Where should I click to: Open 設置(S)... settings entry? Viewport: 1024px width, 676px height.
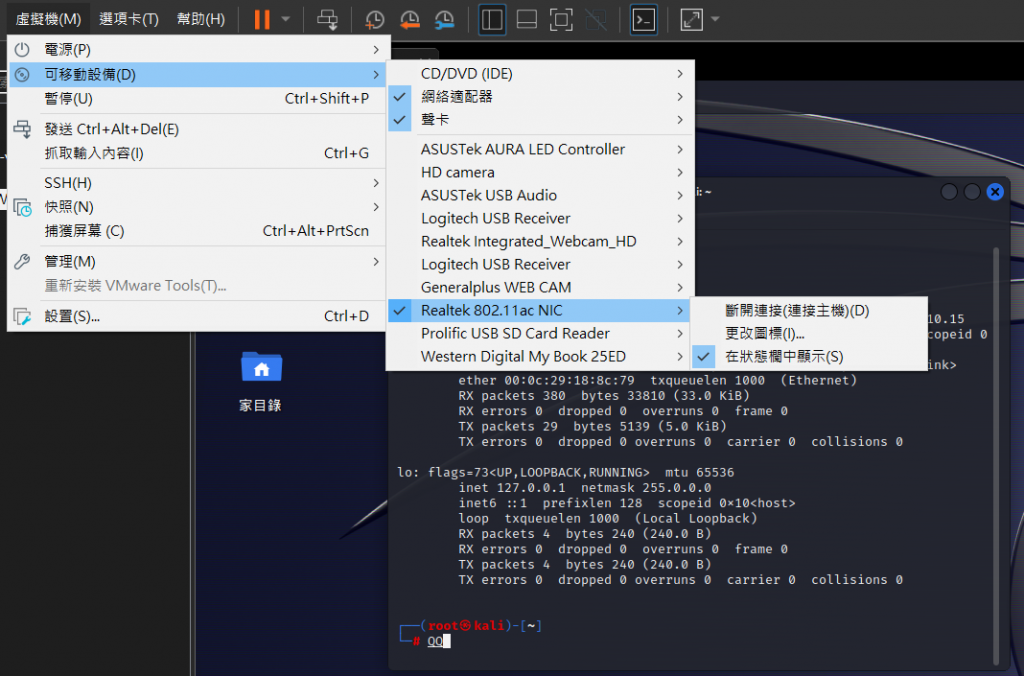(199, 317)
